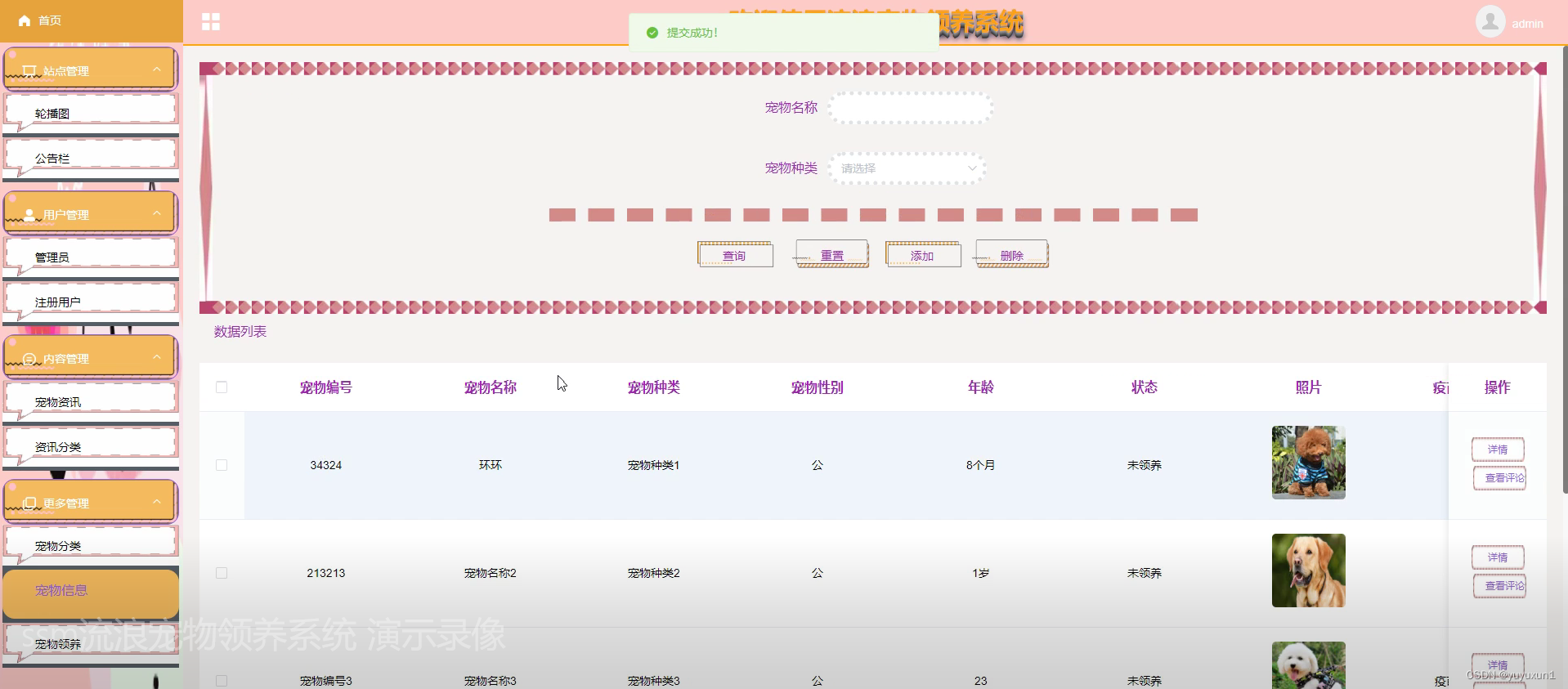
Task: Click the four-squares grid icon in header
Action: pos(211,22)
